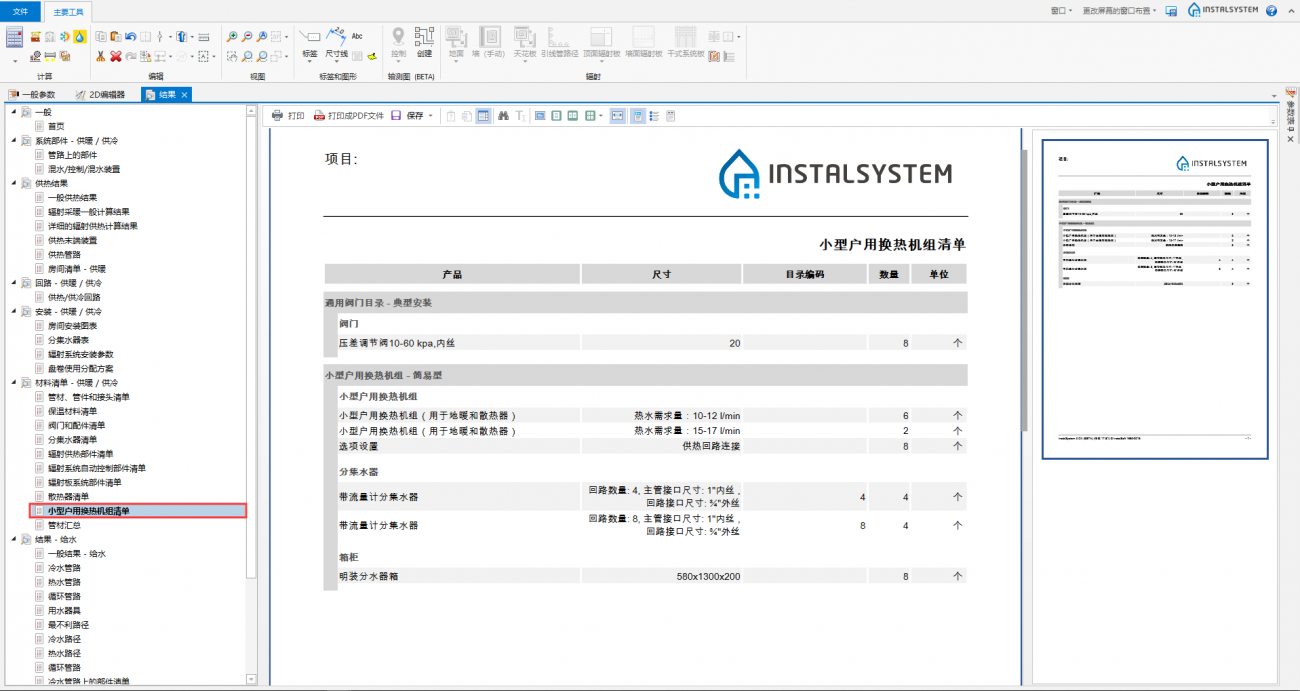Screen dimensions: 1300x691
Task: Click the page preview thumbnail
Action: click(1154, 299)
